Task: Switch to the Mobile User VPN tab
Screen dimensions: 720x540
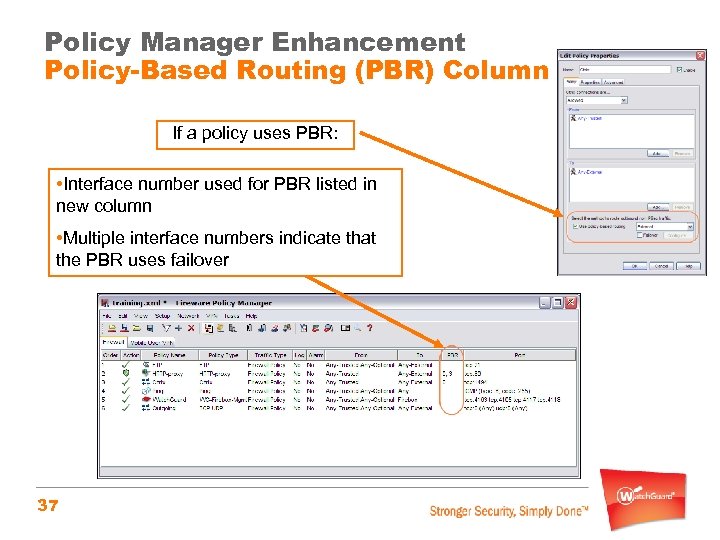Action: [x=152, y=343]
